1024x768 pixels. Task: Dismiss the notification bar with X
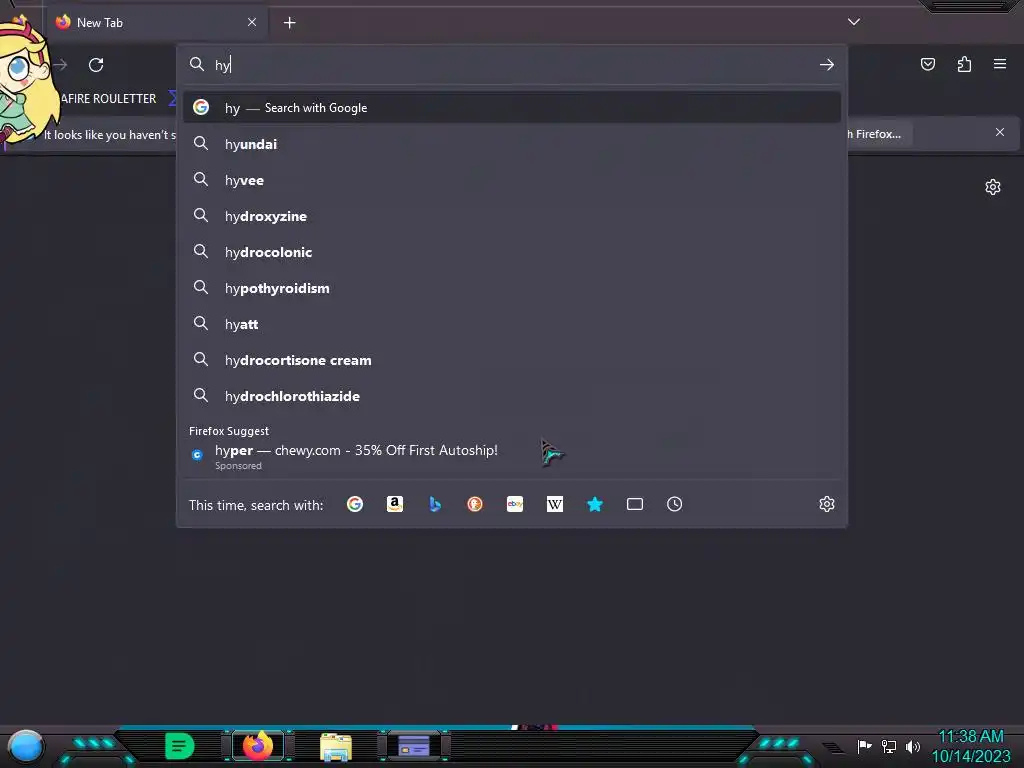click(x=1000, y=132)
